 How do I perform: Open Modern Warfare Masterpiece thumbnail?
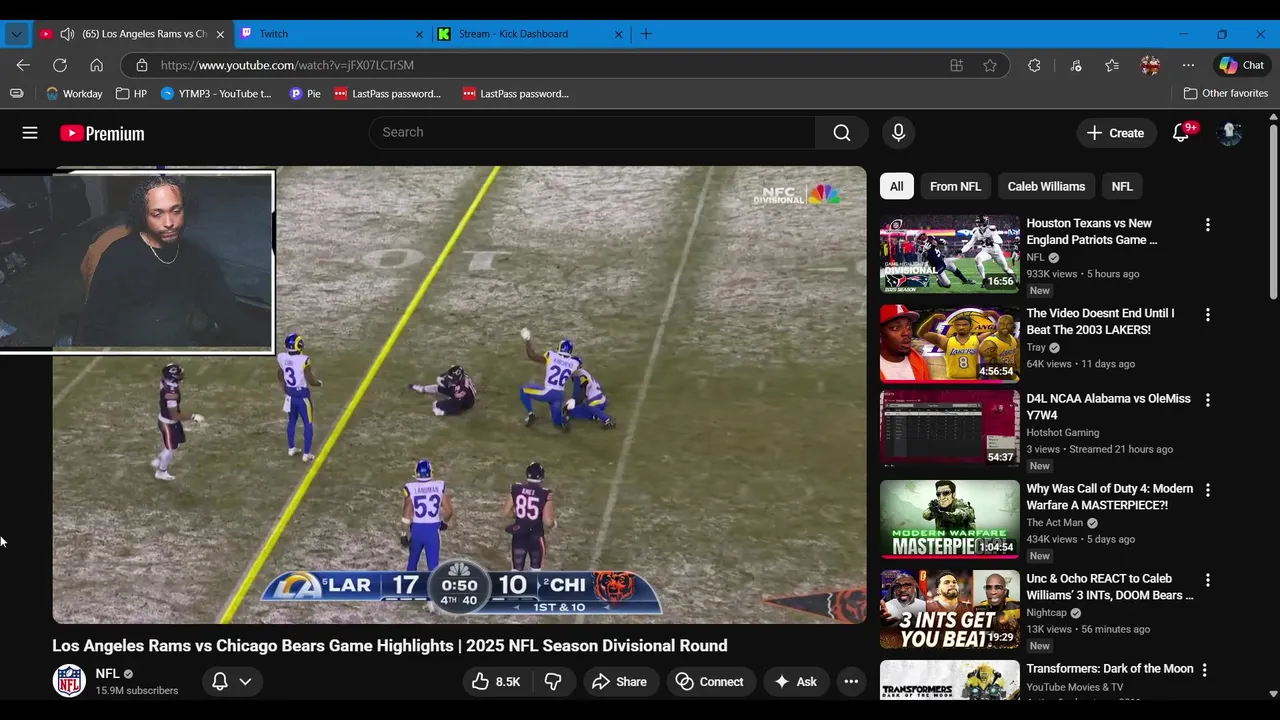point(950,519)
